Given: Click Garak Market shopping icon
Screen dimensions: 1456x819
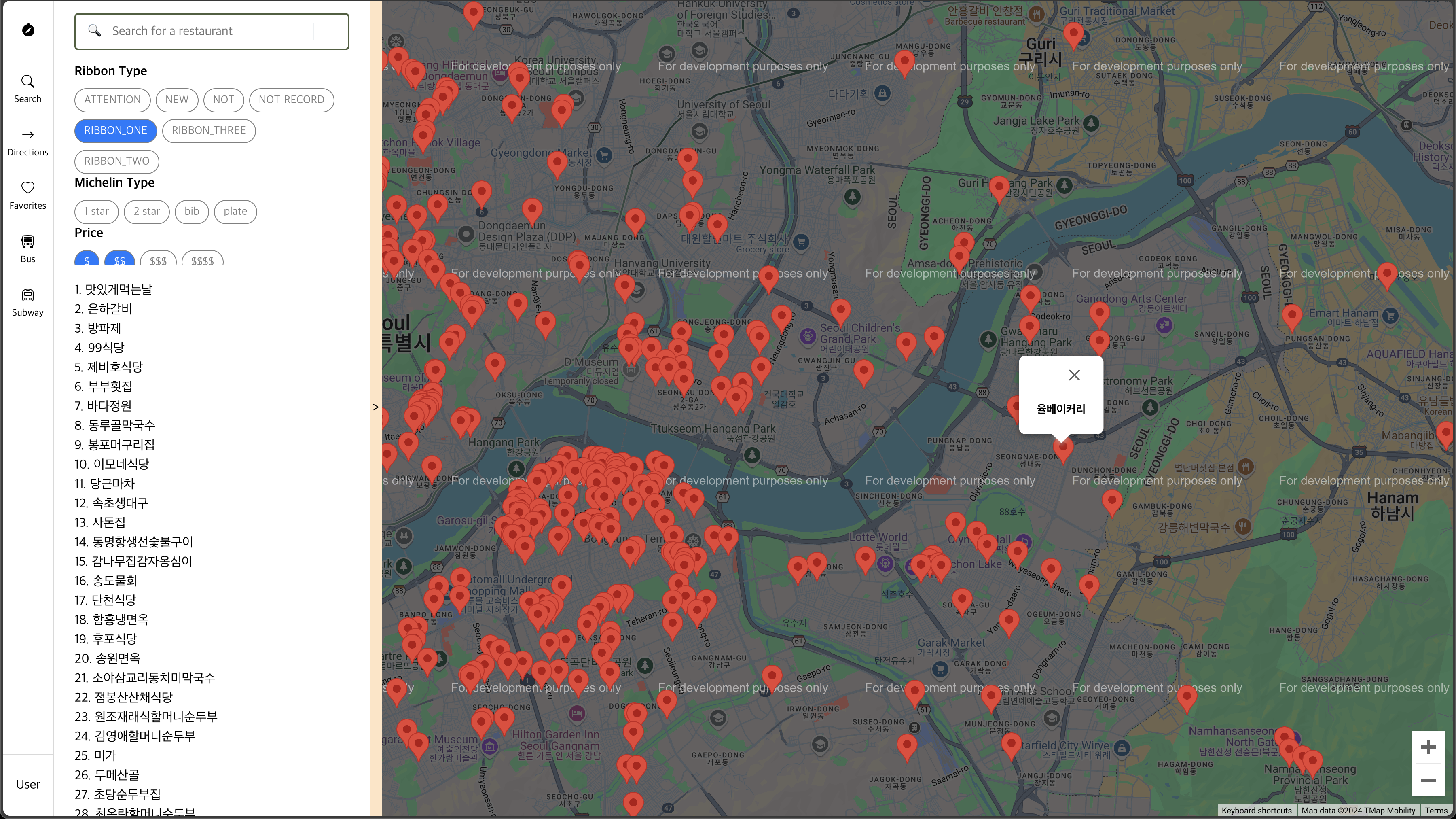Looking at the screenshot, I should (x=940, y=670).
